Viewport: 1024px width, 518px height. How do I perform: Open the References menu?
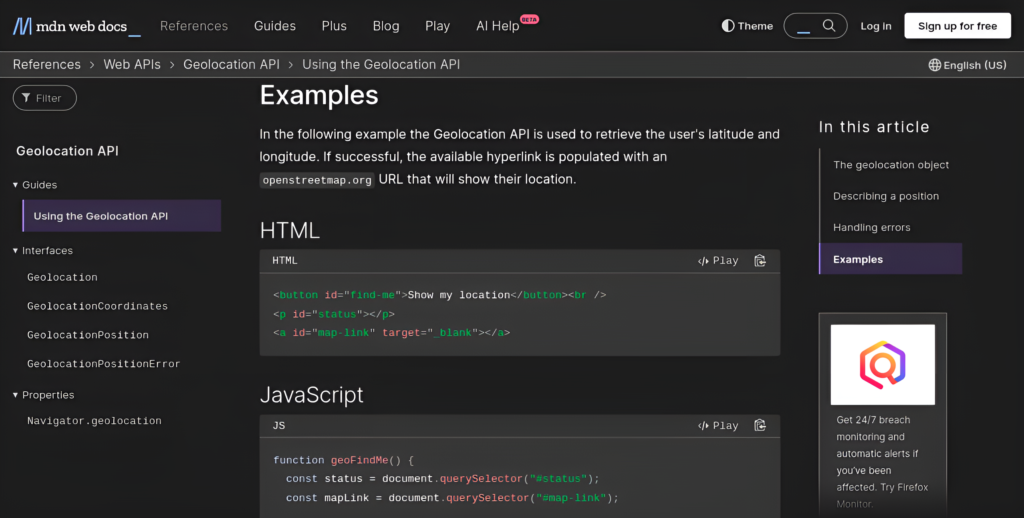[194, 26]
